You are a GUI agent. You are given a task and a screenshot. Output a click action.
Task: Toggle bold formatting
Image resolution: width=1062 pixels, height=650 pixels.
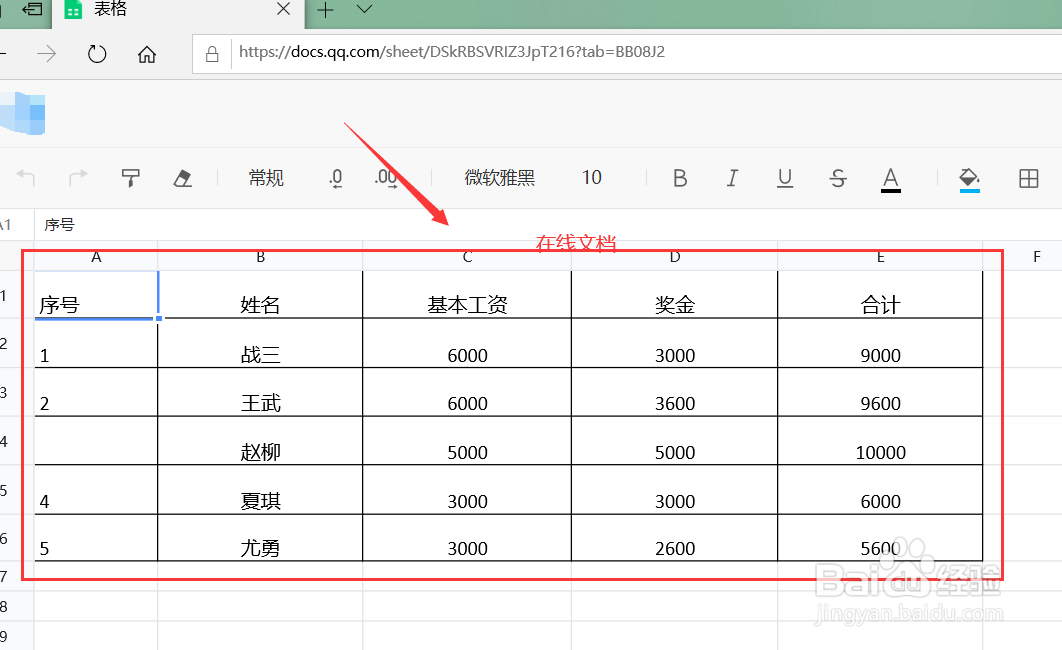coord(680,177)
